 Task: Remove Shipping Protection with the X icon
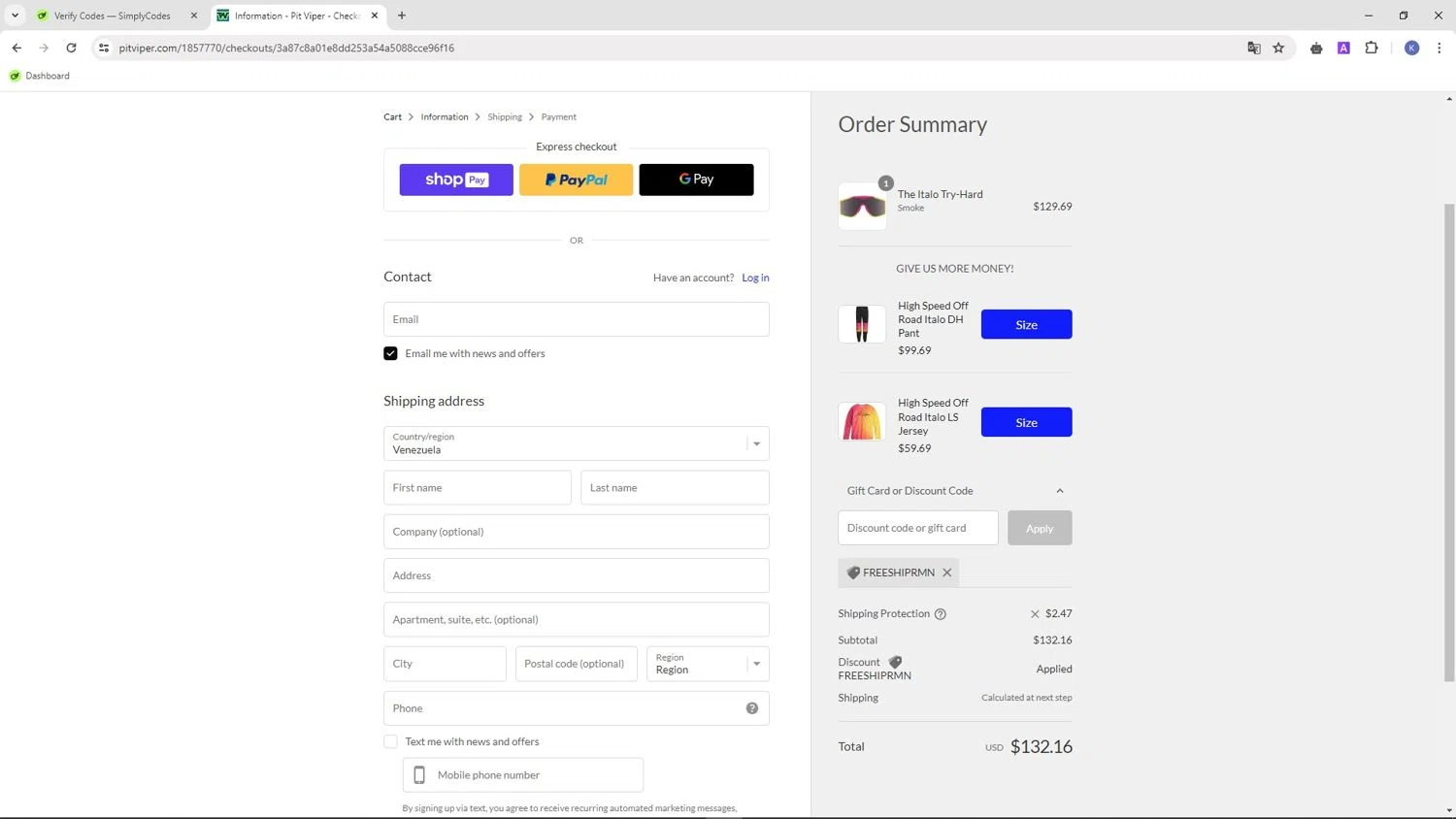click(1035, 614)
